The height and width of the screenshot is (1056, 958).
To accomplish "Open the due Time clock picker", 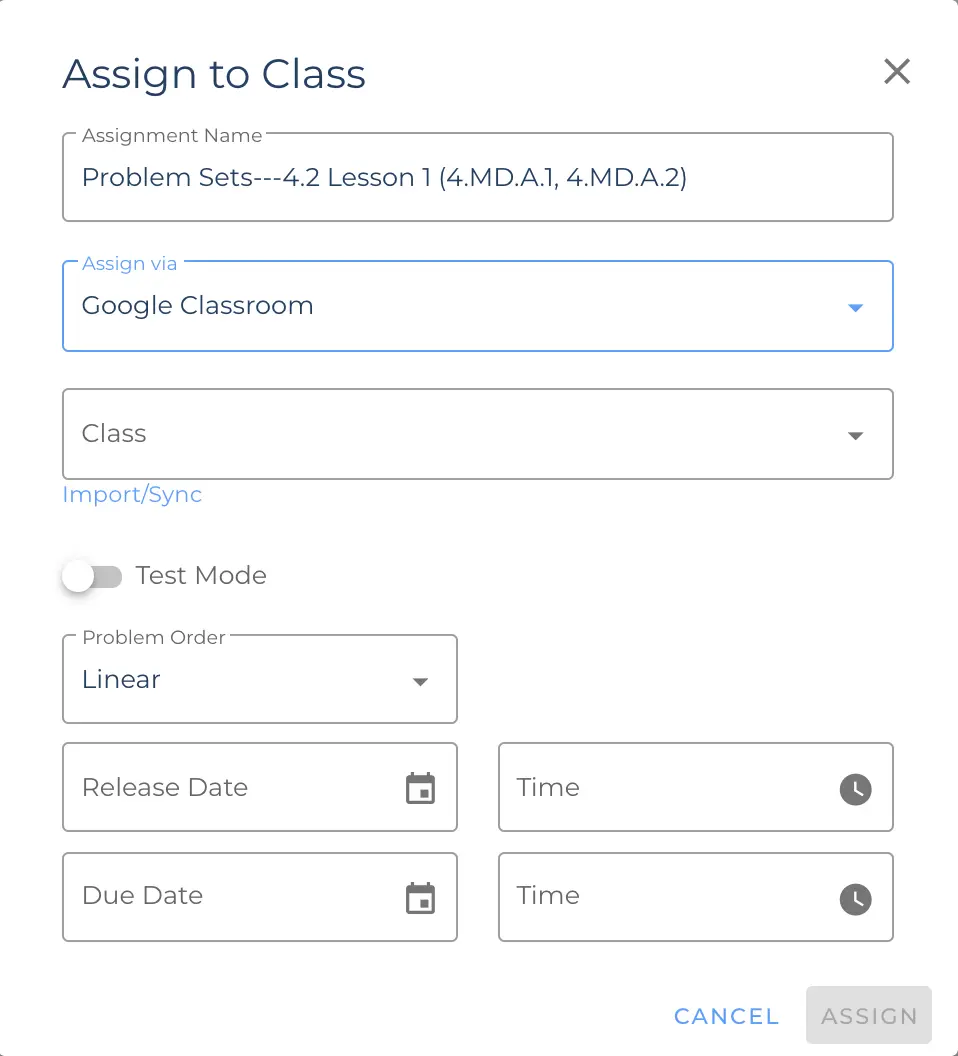I will pos(855,899).
